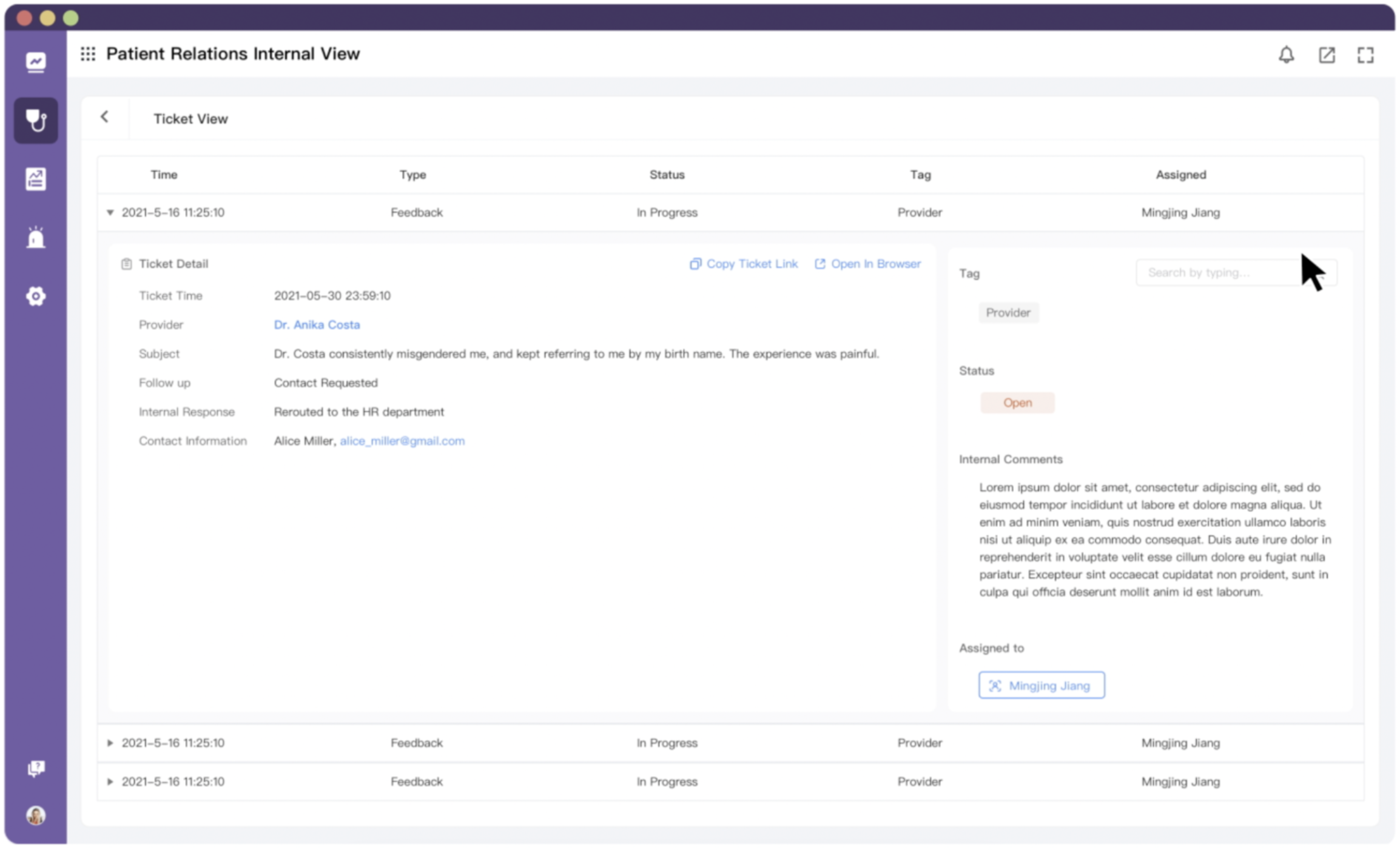Click Copy Ticket Link
This screenshot has height=850, width=1400.
(744, 264)
